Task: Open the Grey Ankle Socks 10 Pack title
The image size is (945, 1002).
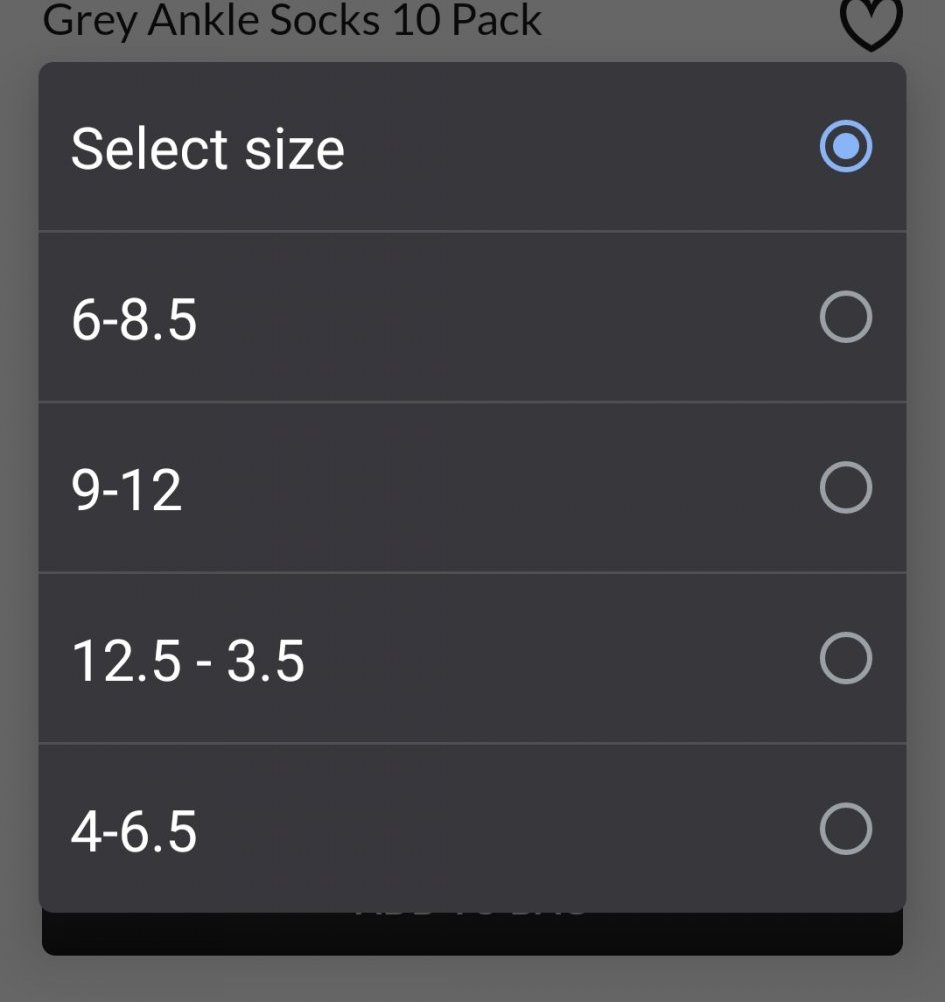Action: pyautogui.click(x=292, y=20)
